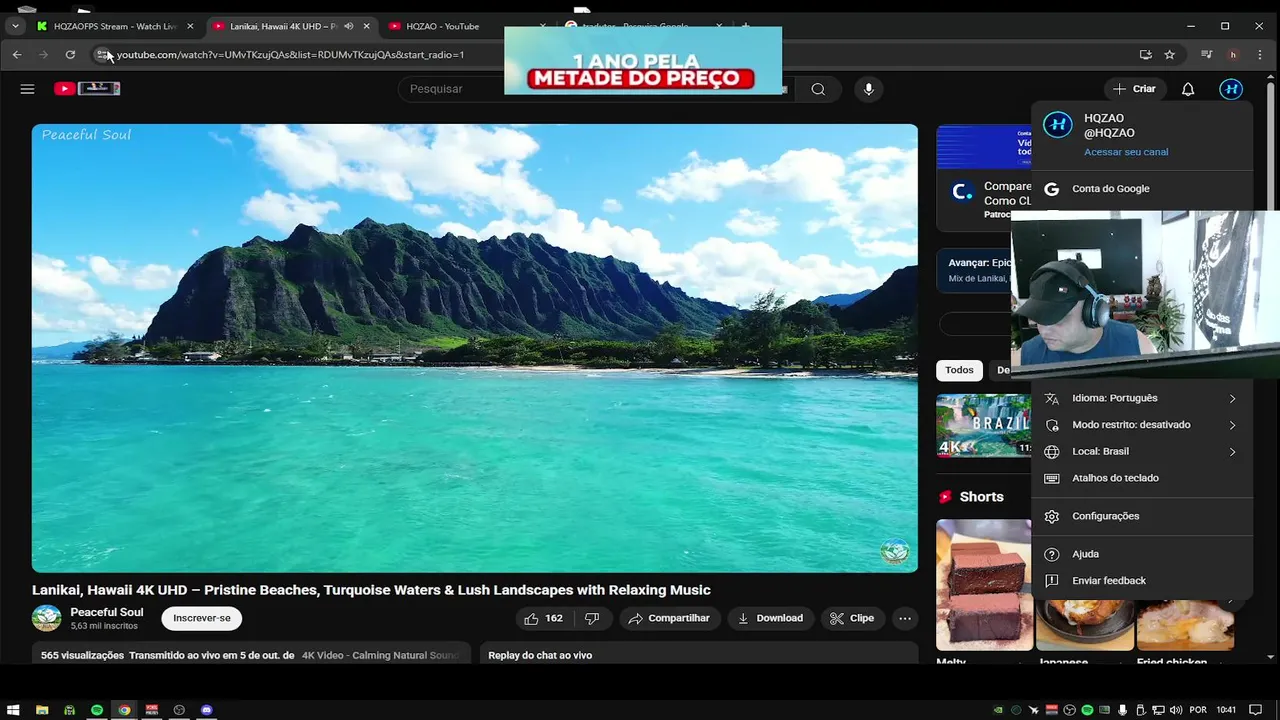Click the install app icon in the address bar
Image resolution: width=1280 pixels, height=720 pixels.
[1145, 55]
